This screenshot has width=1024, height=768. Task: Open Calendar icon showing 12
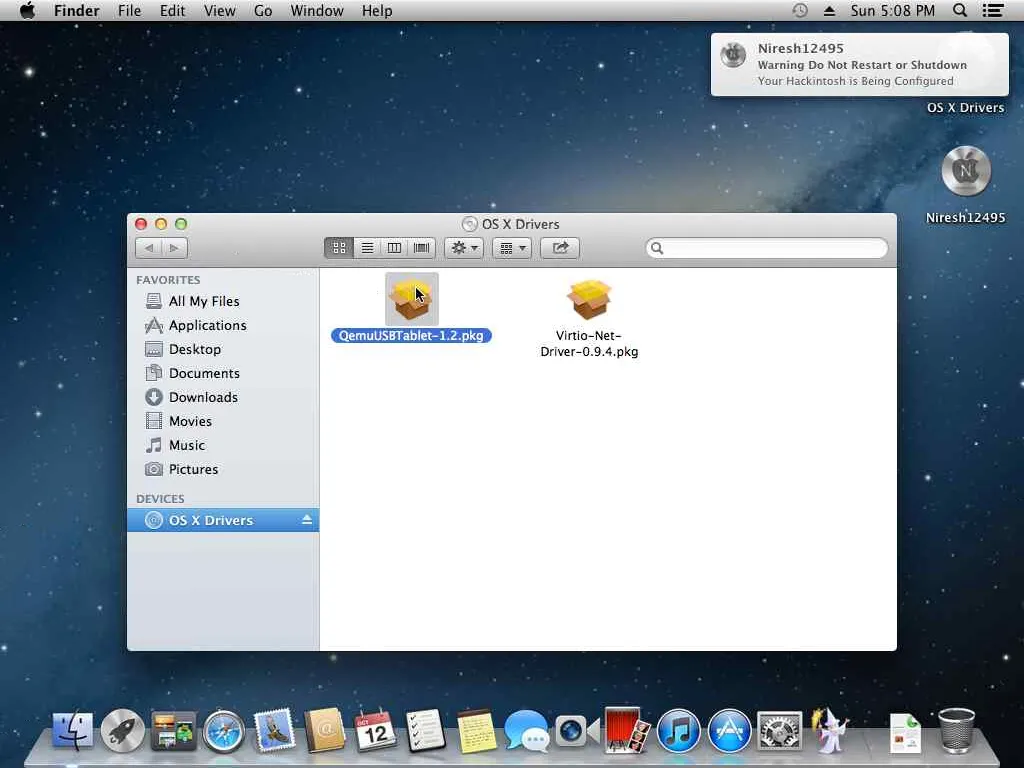tap(375, 730)
